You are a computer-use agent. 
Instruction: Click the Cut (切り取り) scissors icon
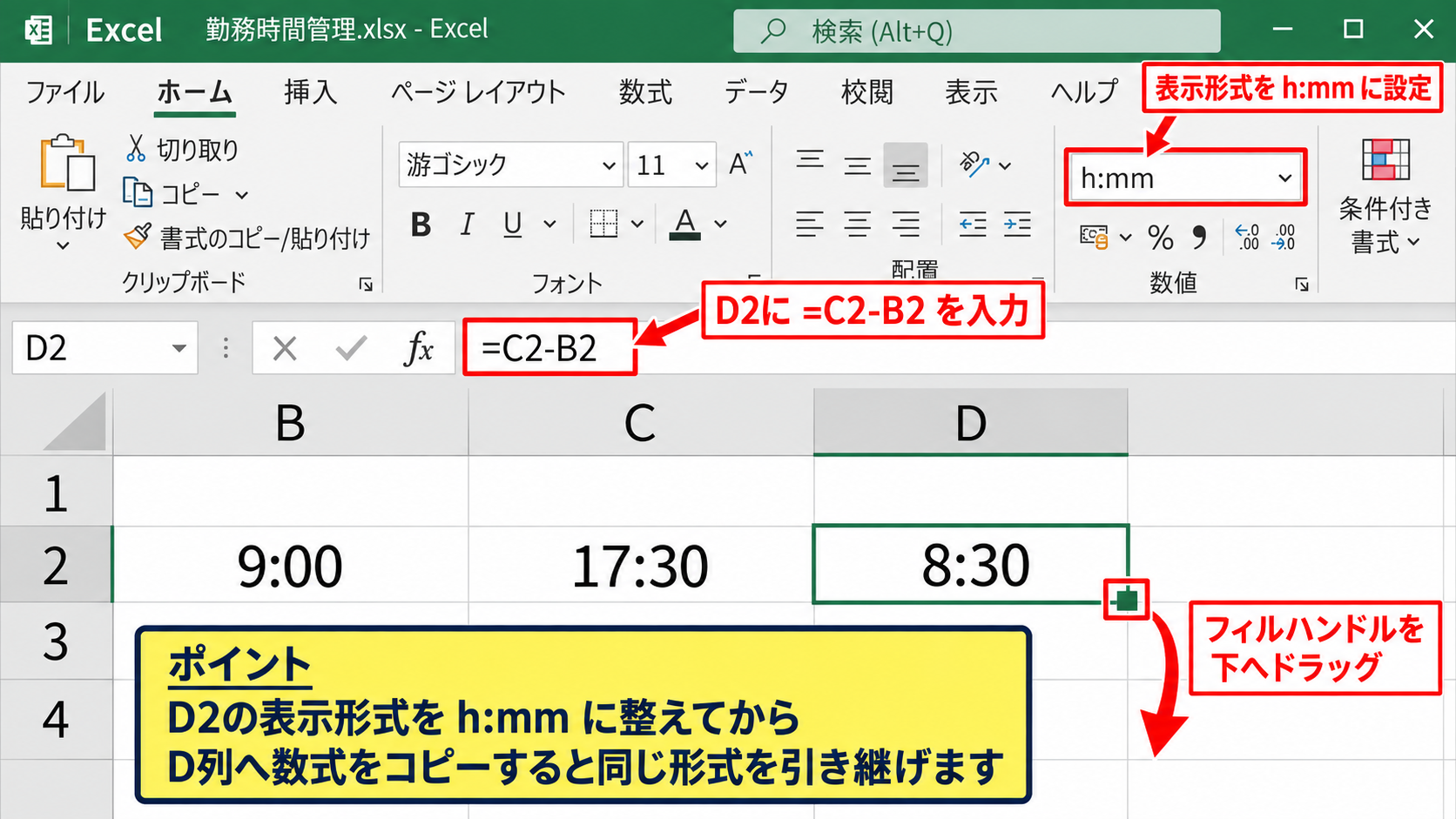(x=136, y=149)
